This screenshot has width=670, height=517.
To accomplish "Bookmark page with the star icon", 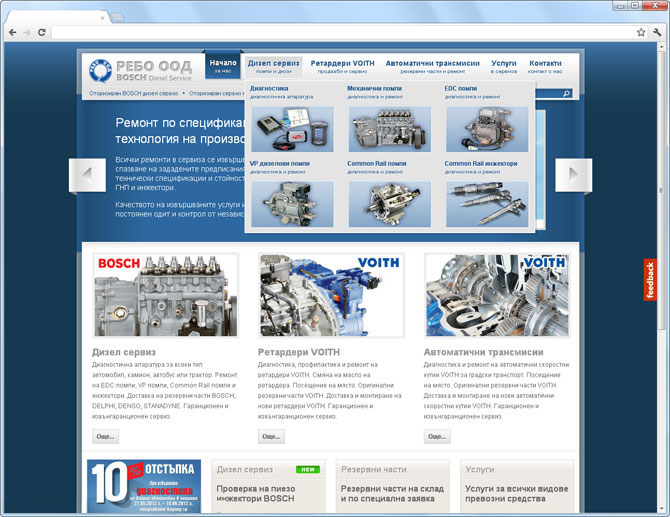I will click(x=641, y=32).
